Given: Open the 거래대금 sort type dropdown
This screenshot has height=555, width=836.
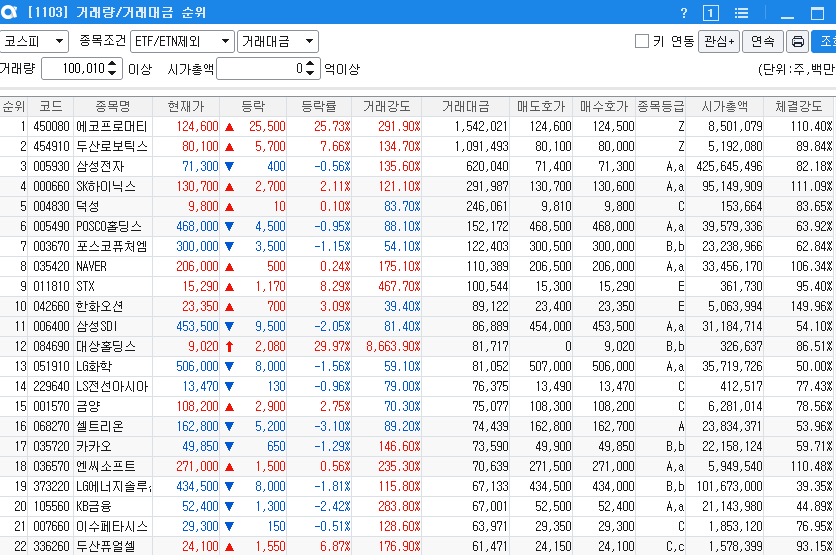Looking at the screenshot, I should tap(278, 41).
